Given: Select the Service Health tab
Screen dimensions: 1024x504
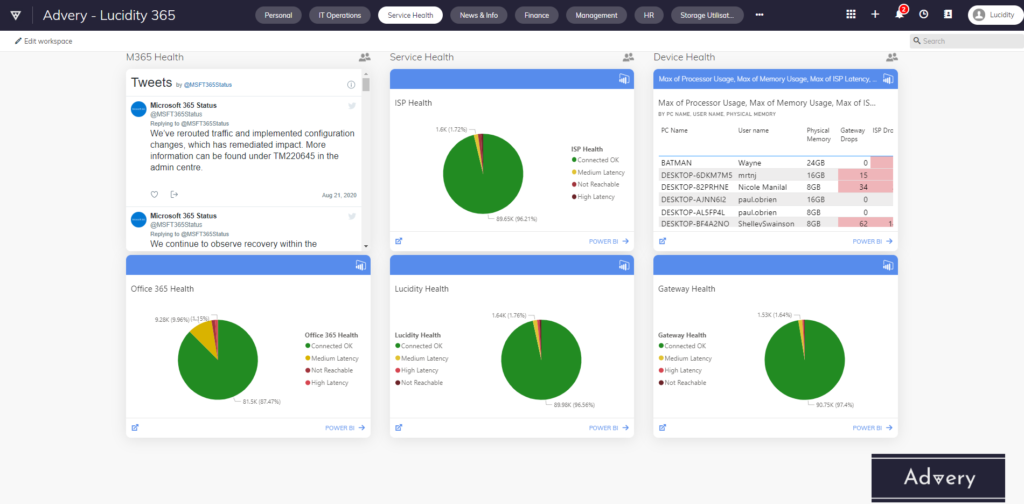Looking at the screenshot, I should tap(410, 15).
